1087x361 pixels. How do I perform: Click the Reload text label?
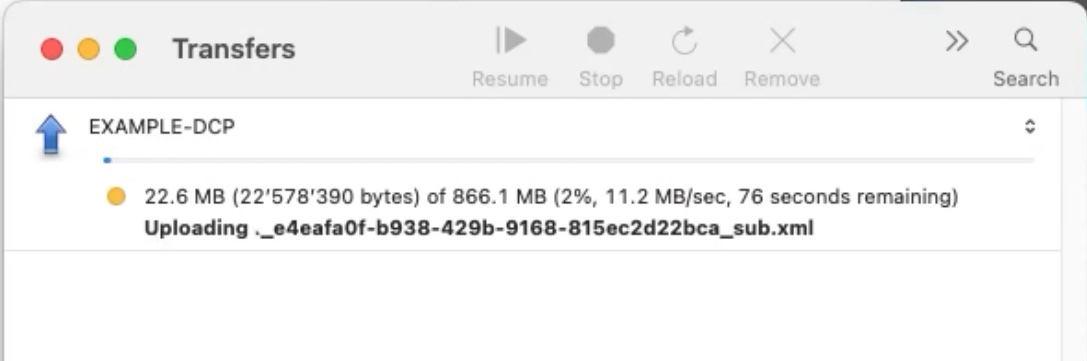pos(684,79)
